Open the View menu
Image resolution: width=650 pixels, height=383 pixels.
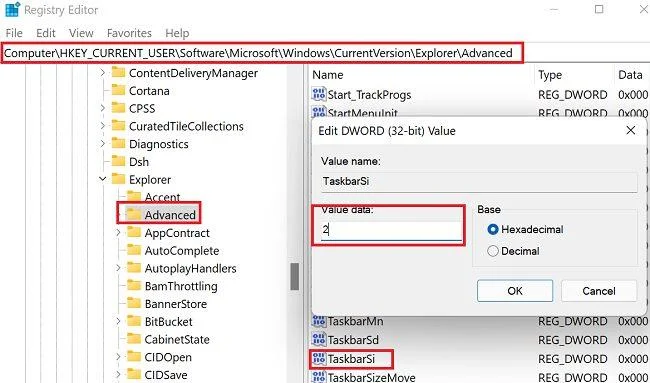pyautogui.click(x=81, y=33)
